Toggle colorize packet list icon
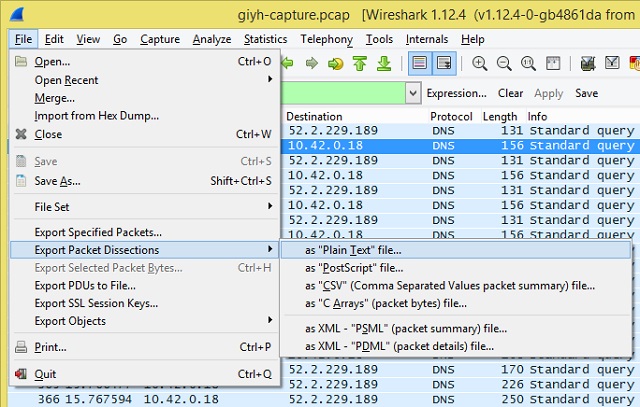 pos(420,63)
